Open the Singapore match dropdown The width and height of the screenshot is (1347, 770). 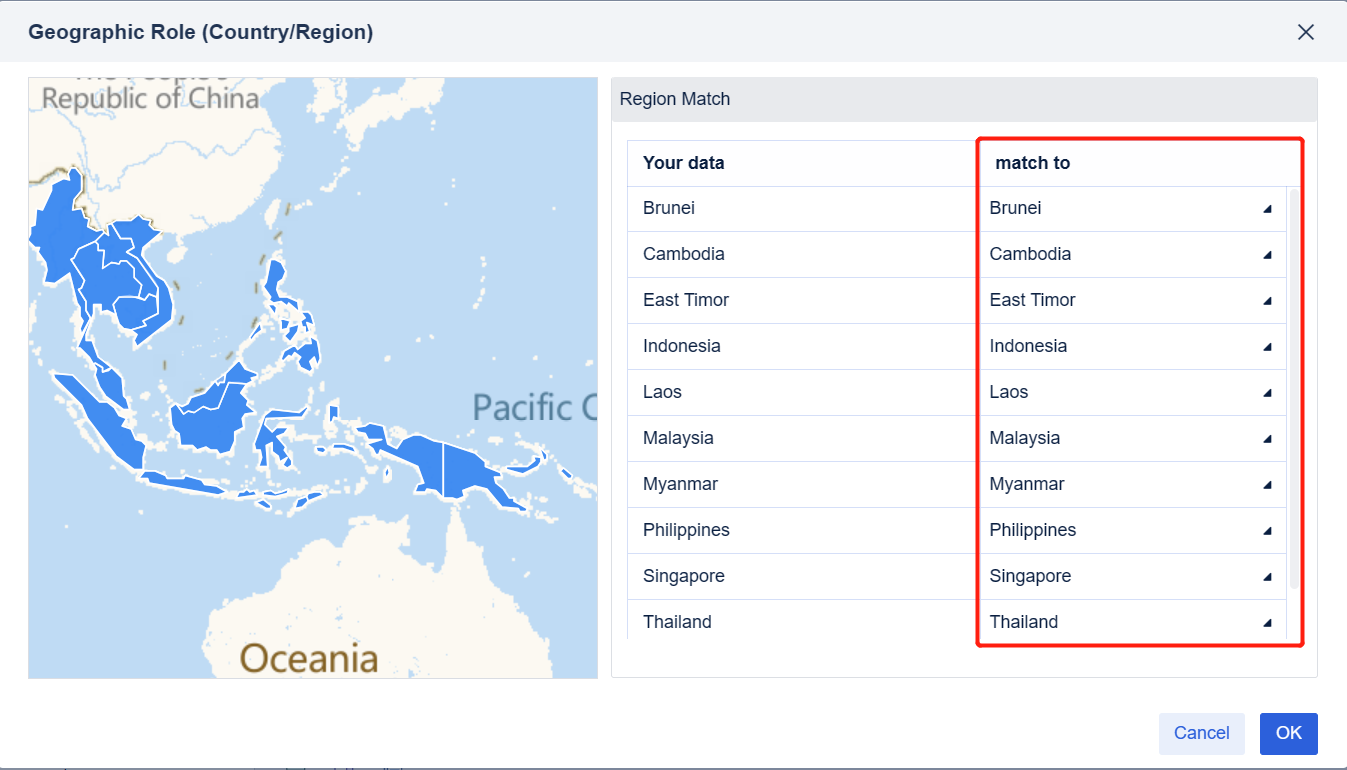1267,577
